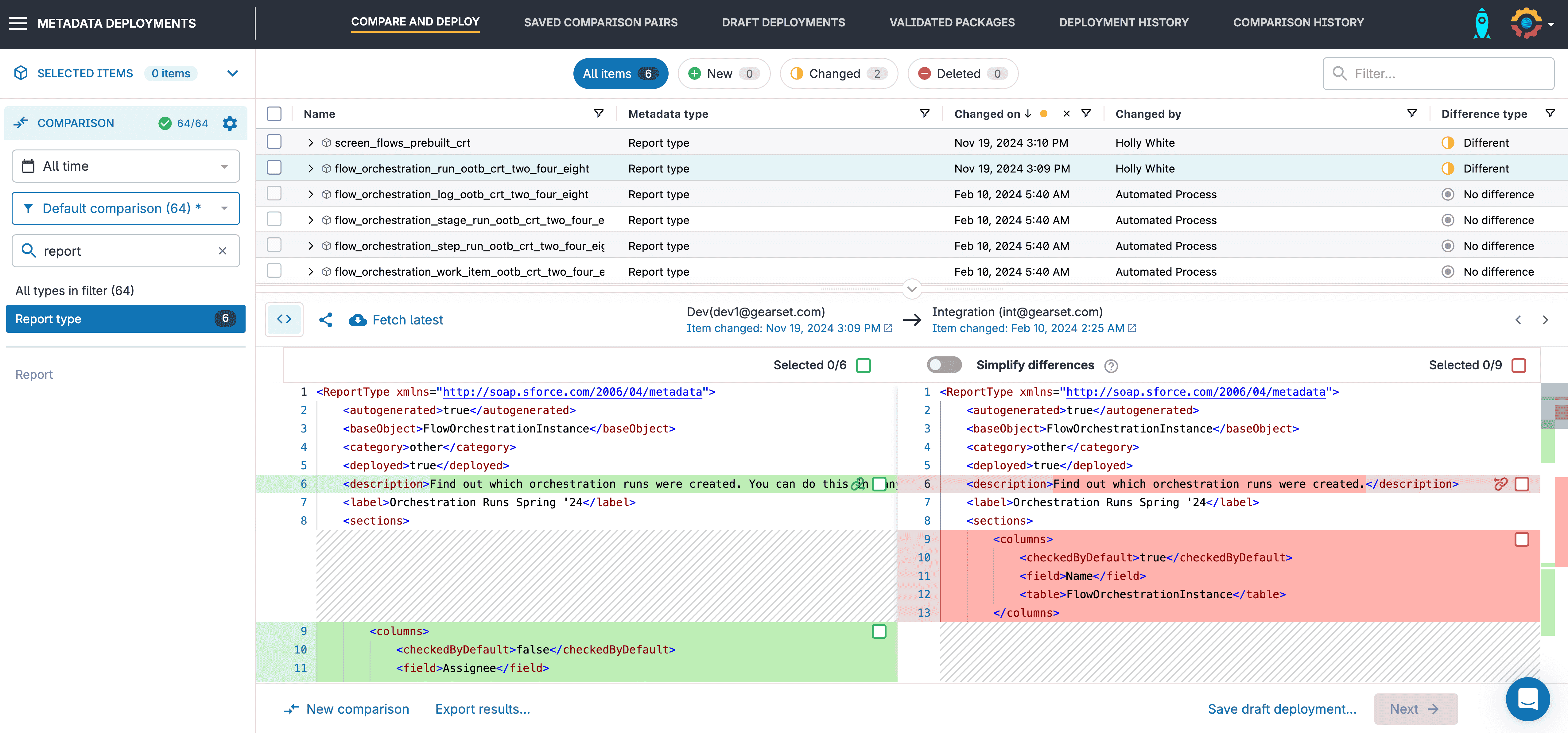
Task: Toggle the Simplify differences switch
Action: [944, 365]
